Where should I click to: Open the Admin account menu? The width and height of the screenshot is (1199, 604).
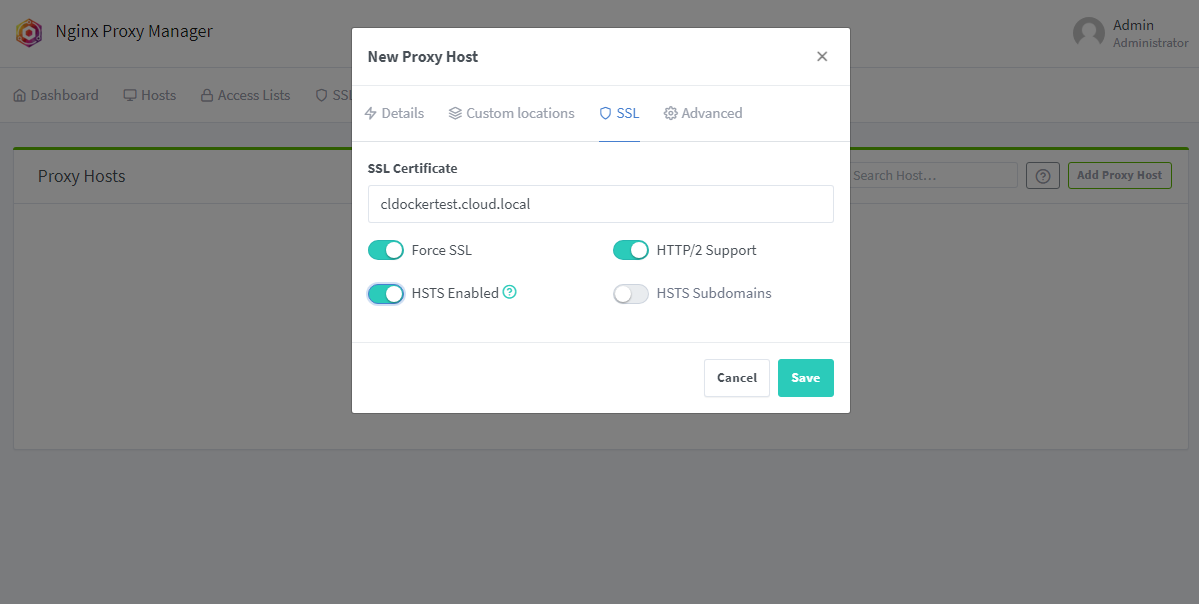[1130, 33]
